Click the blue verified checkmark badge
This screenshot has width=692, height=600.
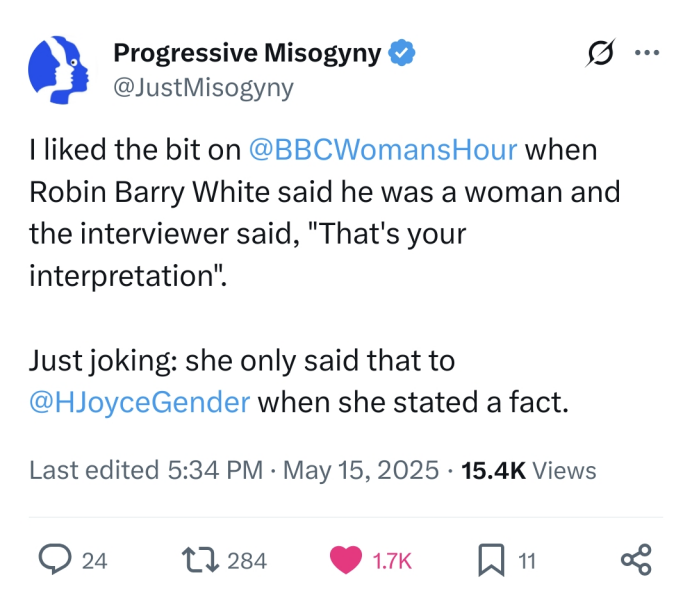[402, 53]
